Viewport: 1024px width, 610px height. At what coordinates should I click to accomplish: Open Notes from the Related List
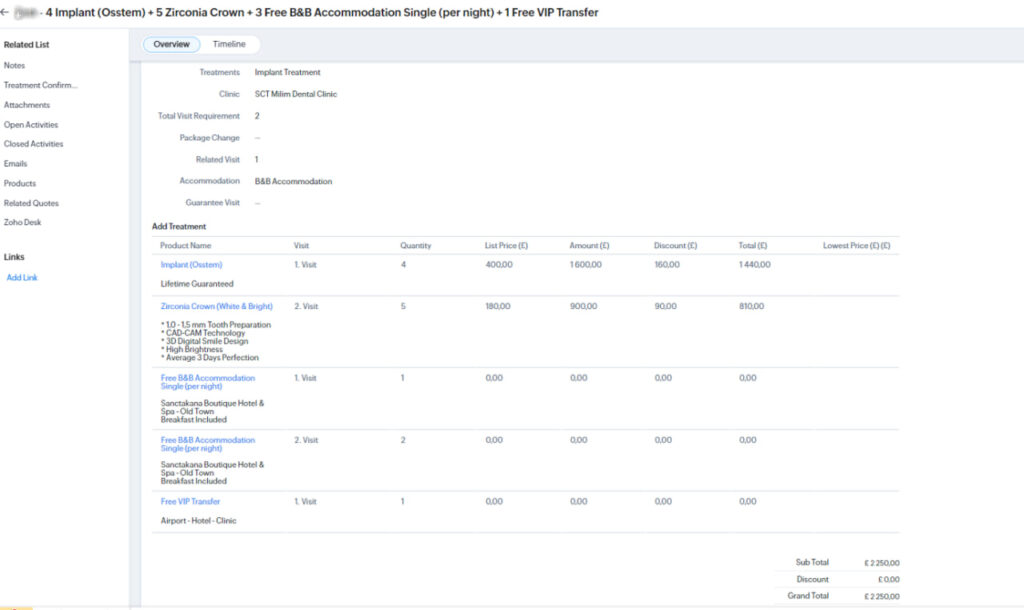click(14, 65)
